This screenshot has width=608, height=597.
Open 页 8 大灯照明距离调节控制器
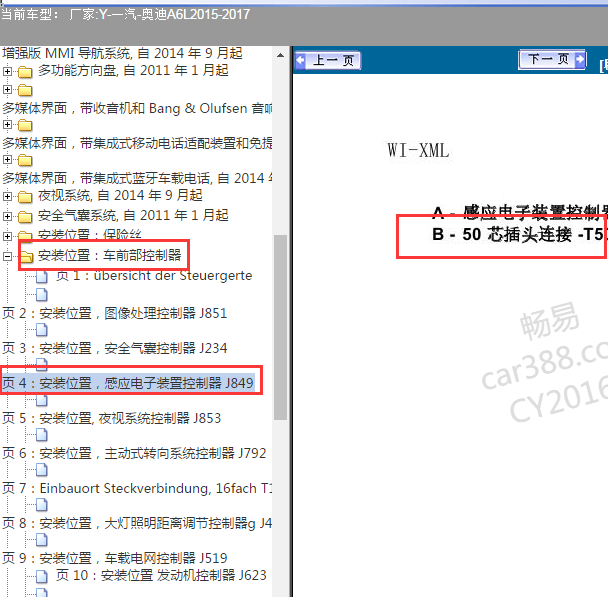tap(137, 523)
